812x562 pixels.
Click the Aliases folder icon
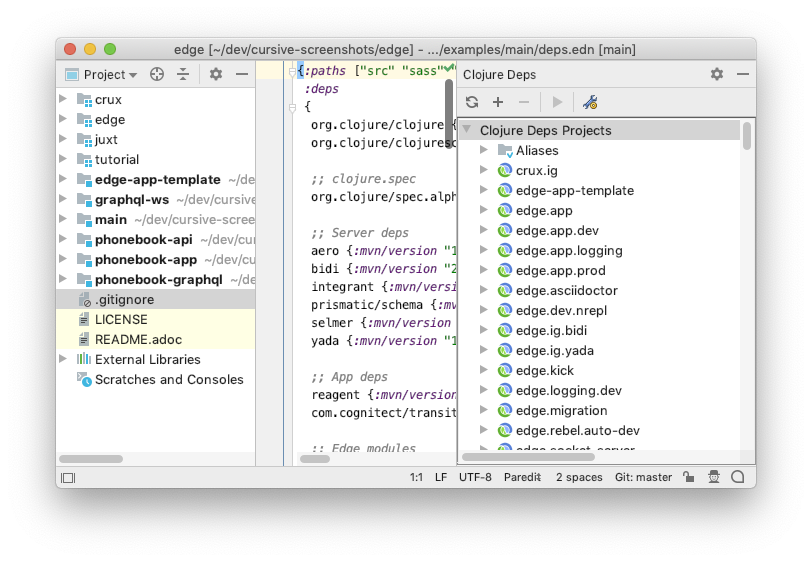tap(504, 151)
